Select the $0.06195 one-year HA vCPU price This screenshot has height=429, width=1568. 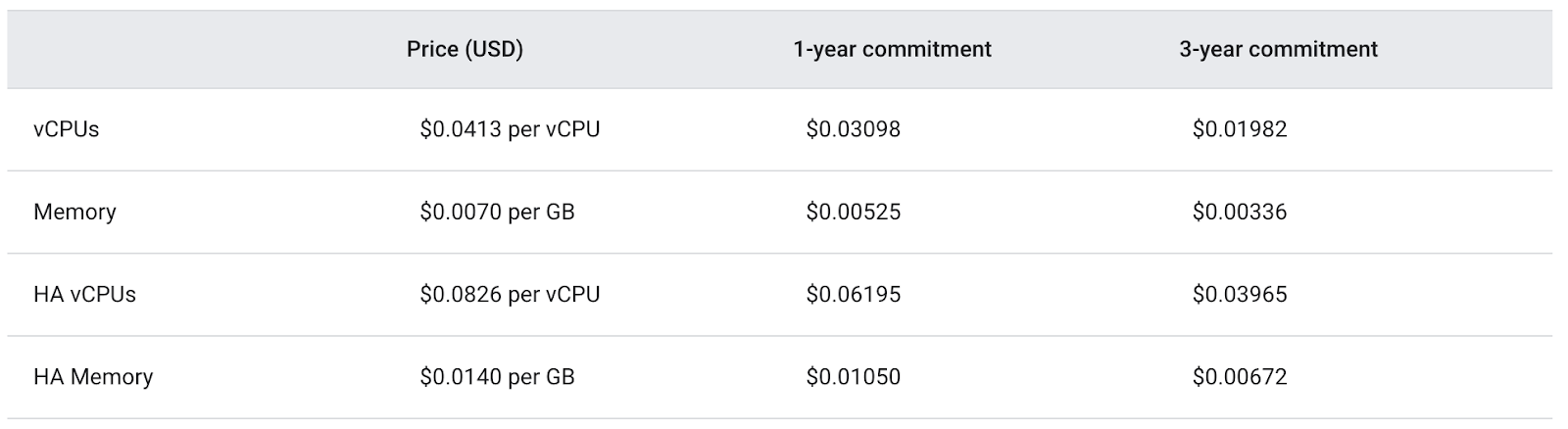[x=853, y=294]
